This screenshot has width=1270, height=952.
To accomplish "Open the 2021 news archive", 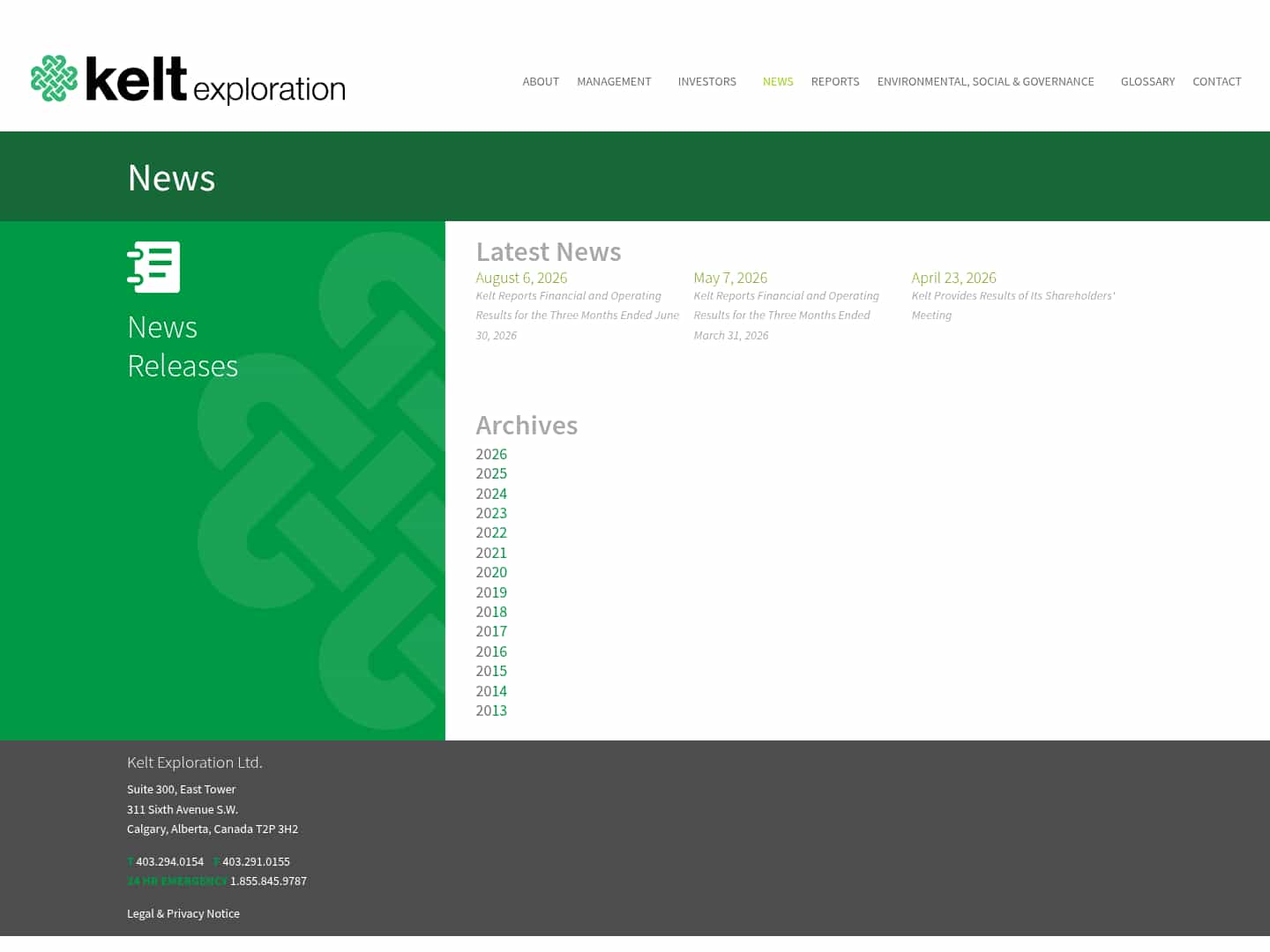I will click(491, 553).
